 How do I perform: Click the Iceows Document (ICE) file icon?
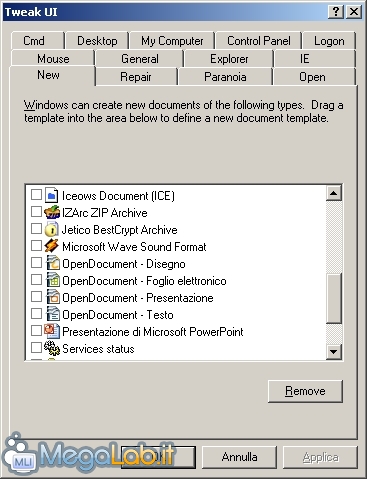coord(52,195)
